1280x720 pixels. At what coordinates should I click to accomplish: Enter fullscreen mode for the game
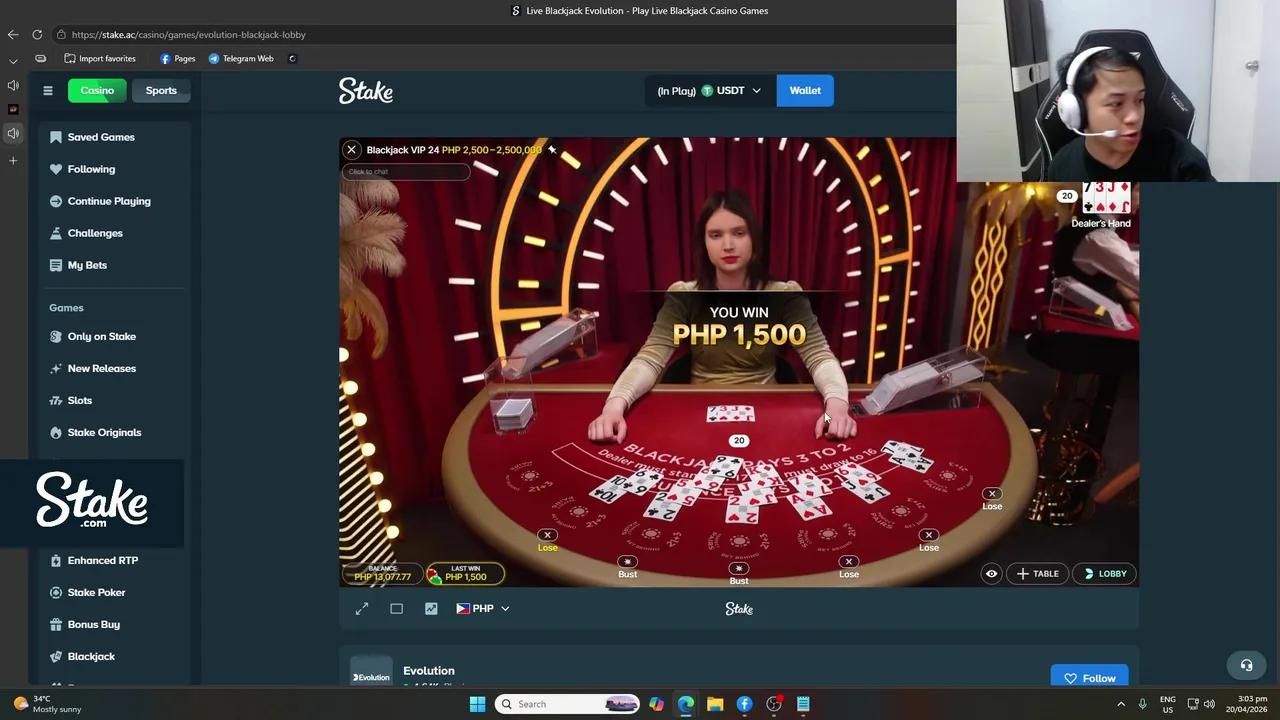(362, 609)
